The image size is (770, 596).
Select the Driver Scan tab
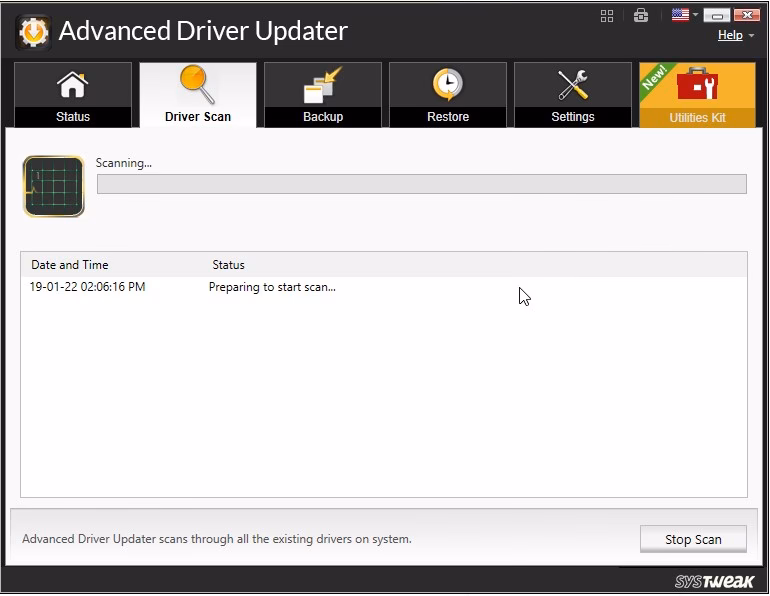[x=198, y=95]
